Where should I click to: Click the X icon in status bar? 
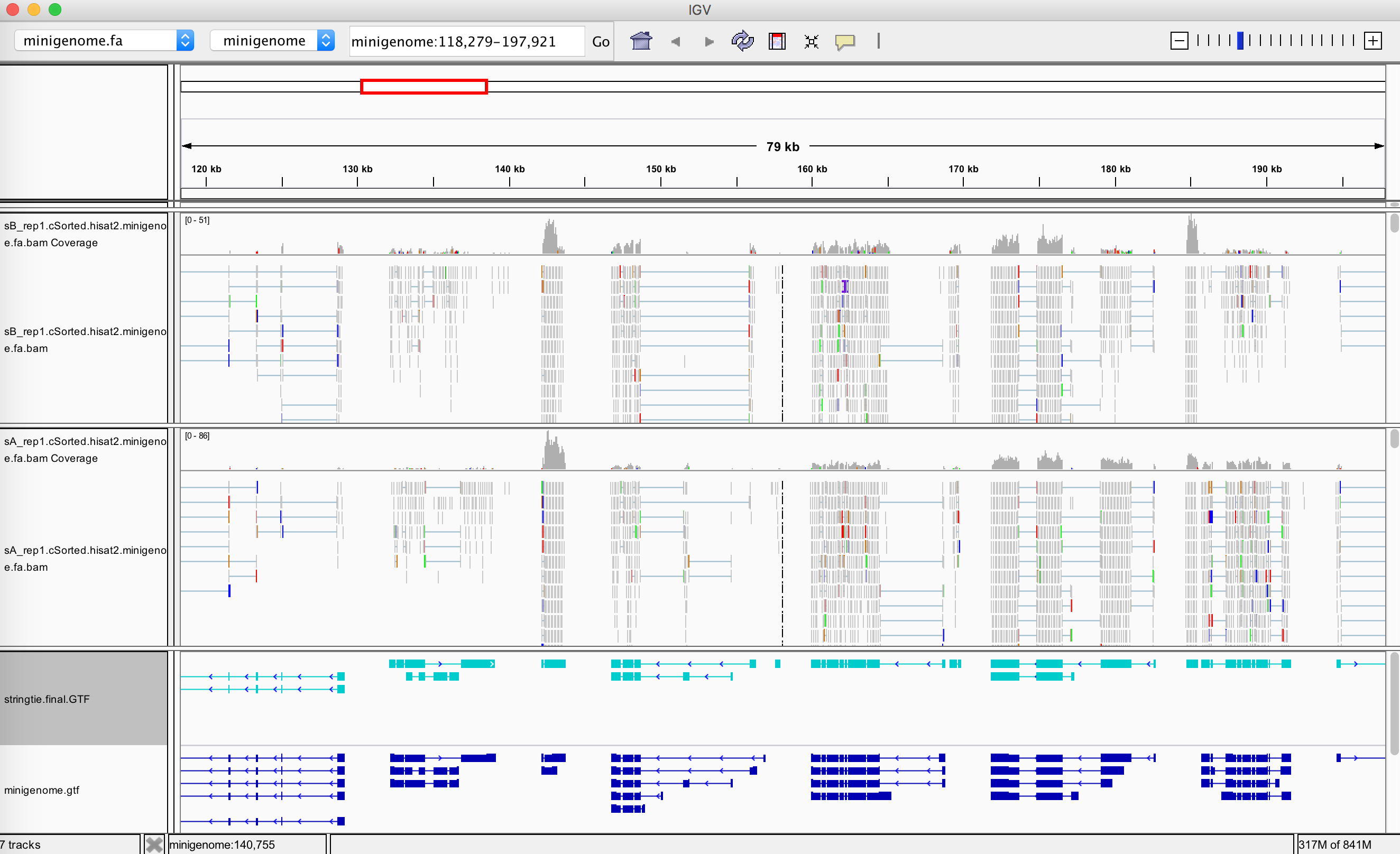(154, 844)
